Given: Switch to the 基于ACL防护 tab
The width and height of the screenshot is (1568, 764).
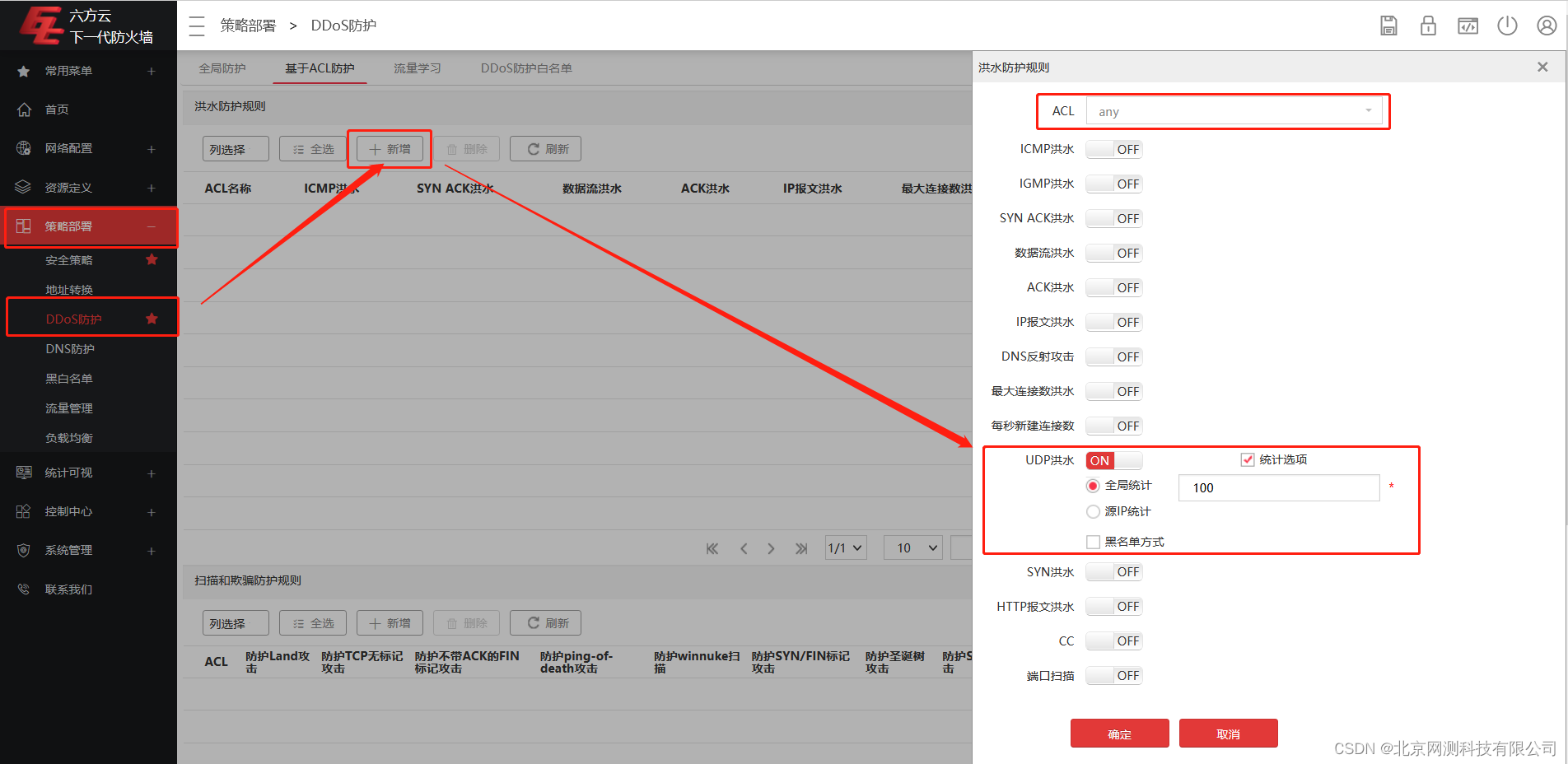Looking at the screenshot, I should click(320, 68).
